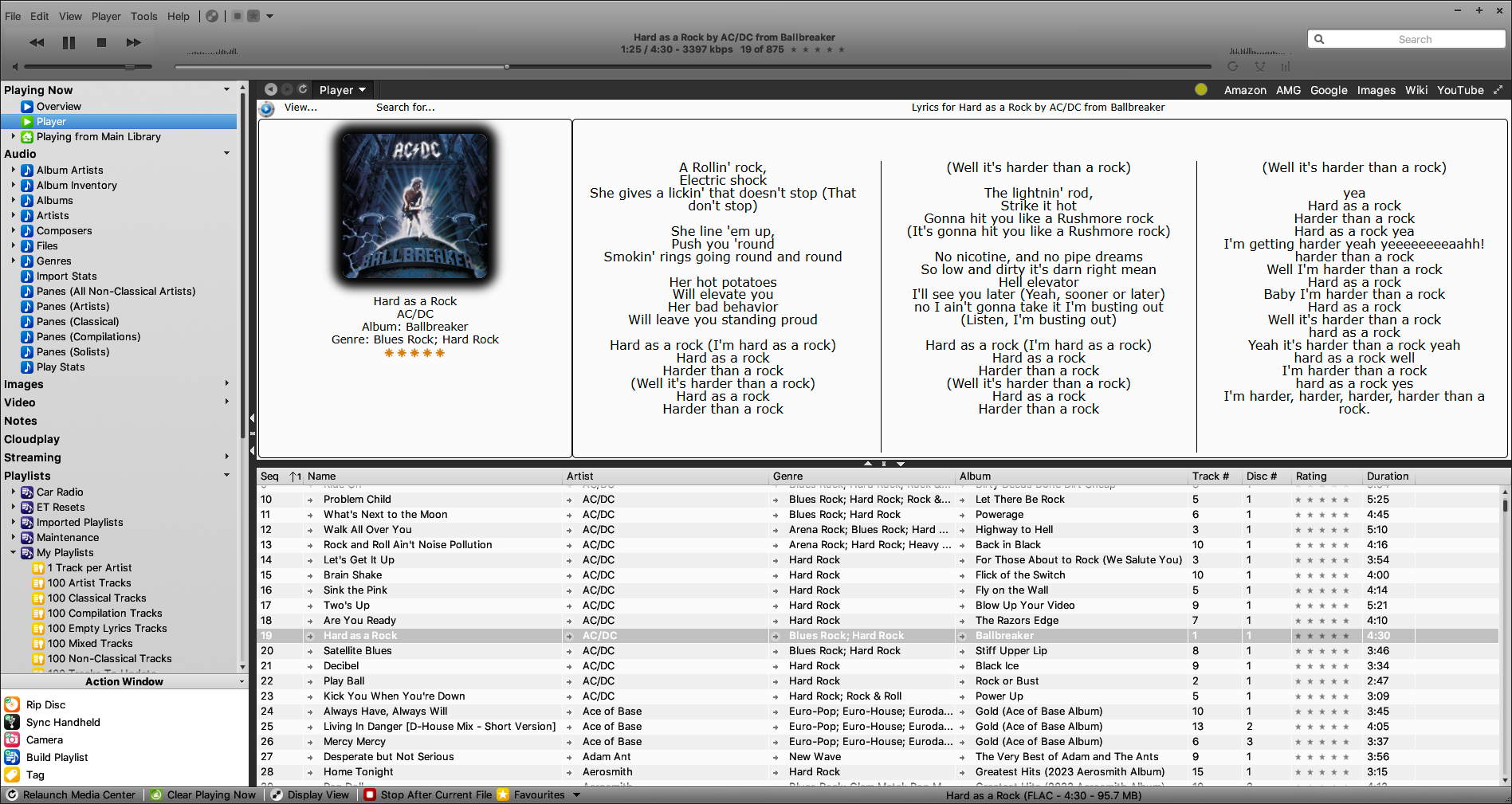Open the Search for... menu

tap(405, 108)
